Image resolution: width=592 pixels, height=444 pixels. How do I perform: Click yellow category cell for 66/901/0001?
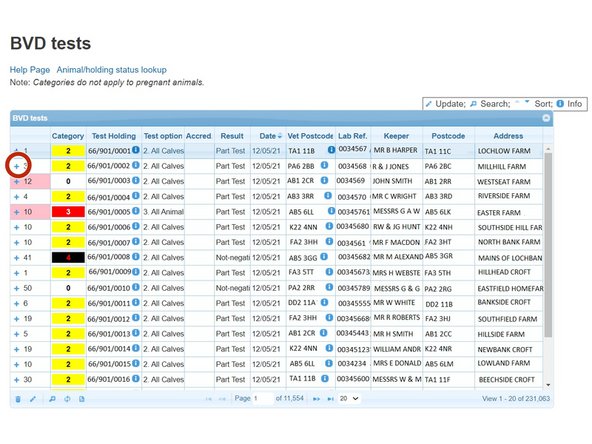pyautogui.click(x=68, y=151)
